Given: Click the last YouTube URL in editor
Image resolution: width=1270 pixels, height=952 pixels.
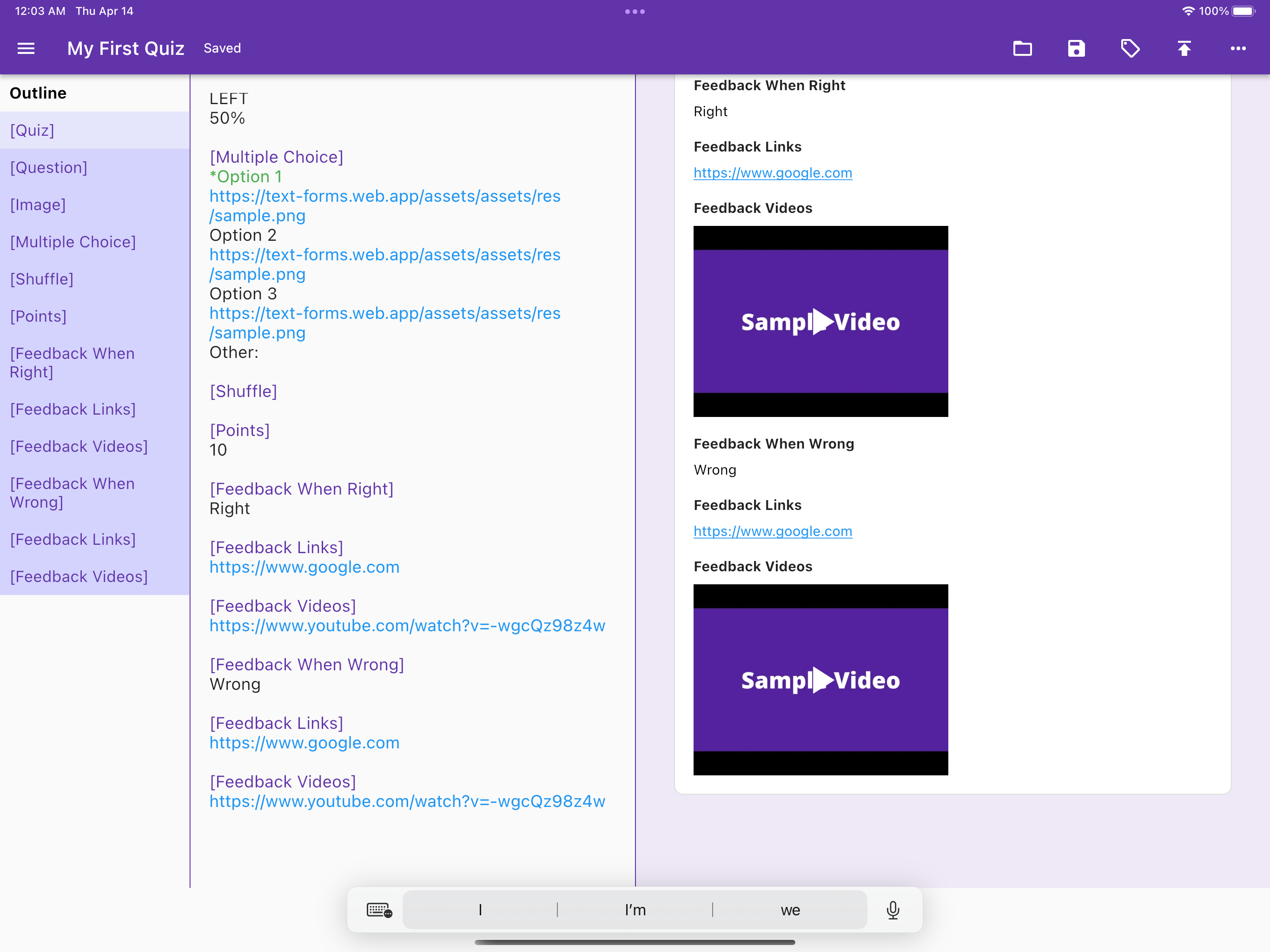Looking at the screenshot, I should point(407,801).
